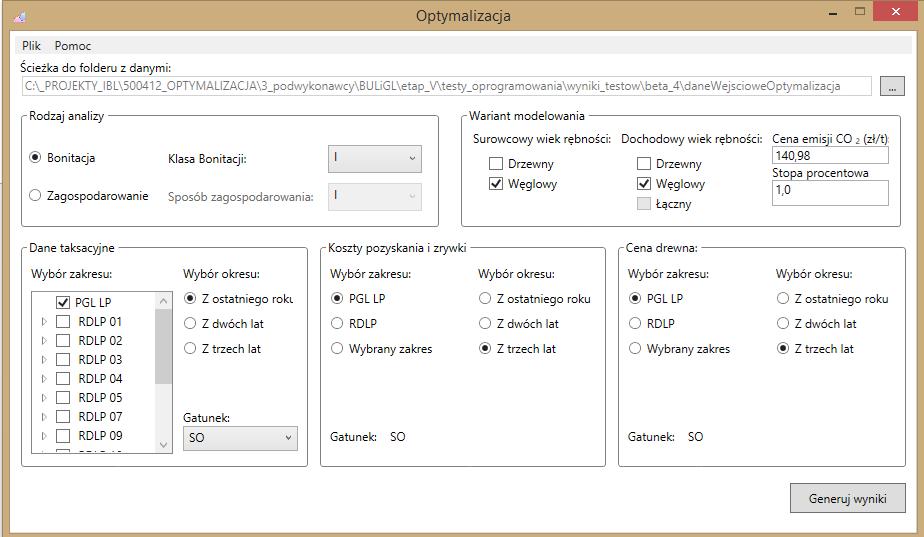This screenshot has width=924, height=537.
Task: Open the Klasa Bonitacji dropdown
Action: (375, 159)
